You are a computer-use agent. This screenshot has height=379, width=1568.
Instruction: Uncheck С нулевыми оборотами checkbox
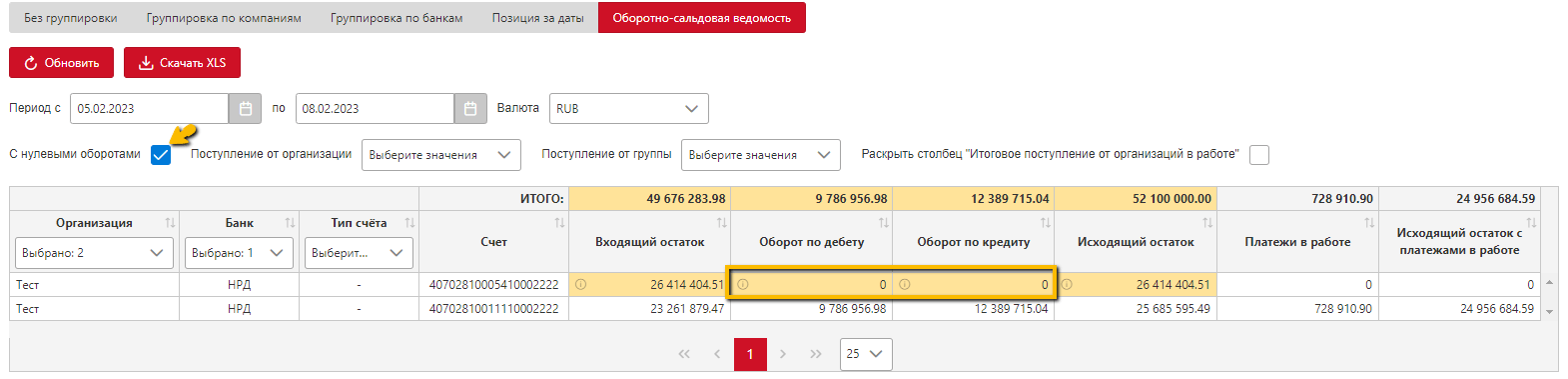pos(161,155)
